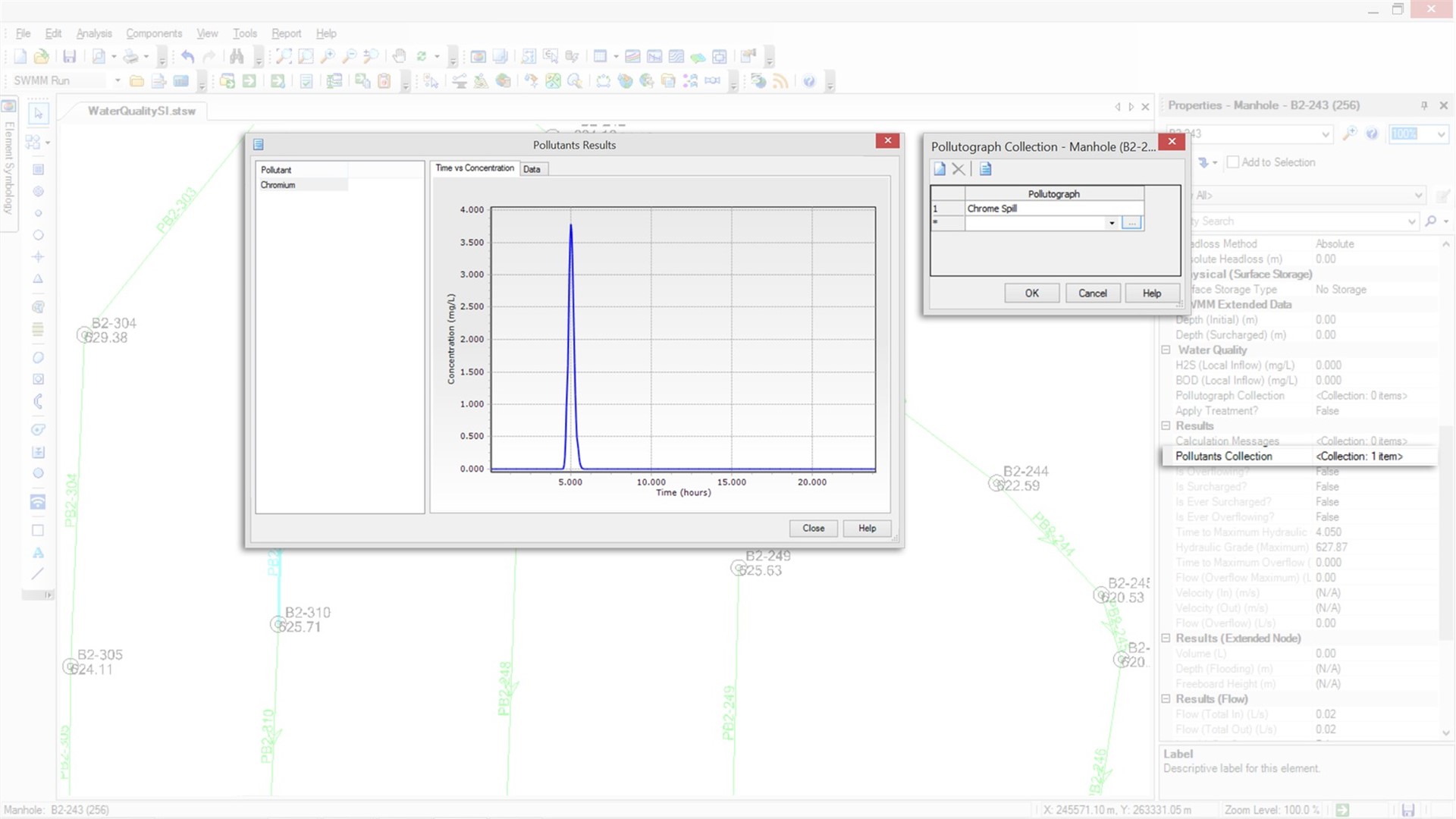The image size is (1456, 819).
Task: Click the Save Project icon
Action: point(68,55)
